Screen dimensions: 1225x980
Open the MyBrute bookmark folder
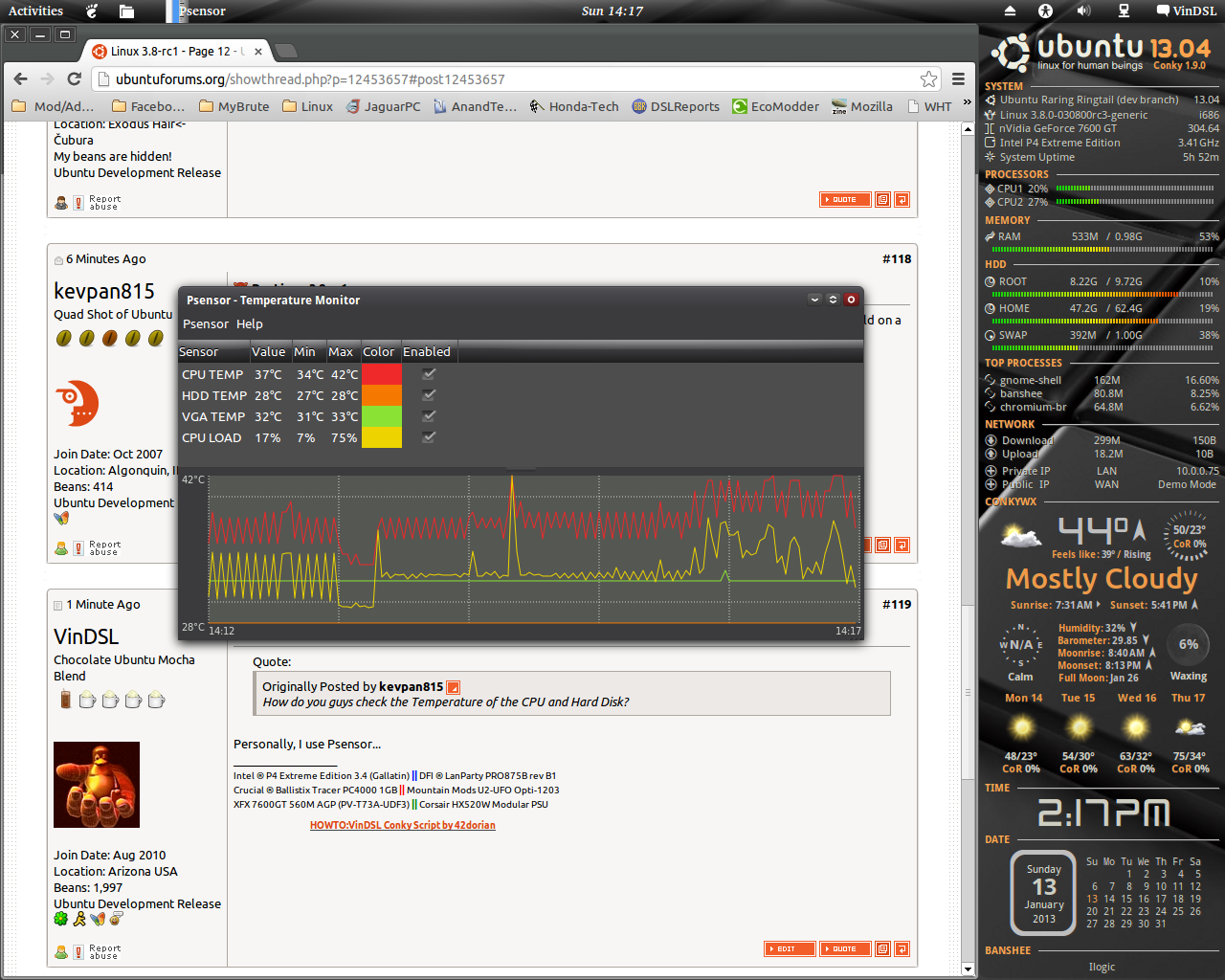pos(234,106)
